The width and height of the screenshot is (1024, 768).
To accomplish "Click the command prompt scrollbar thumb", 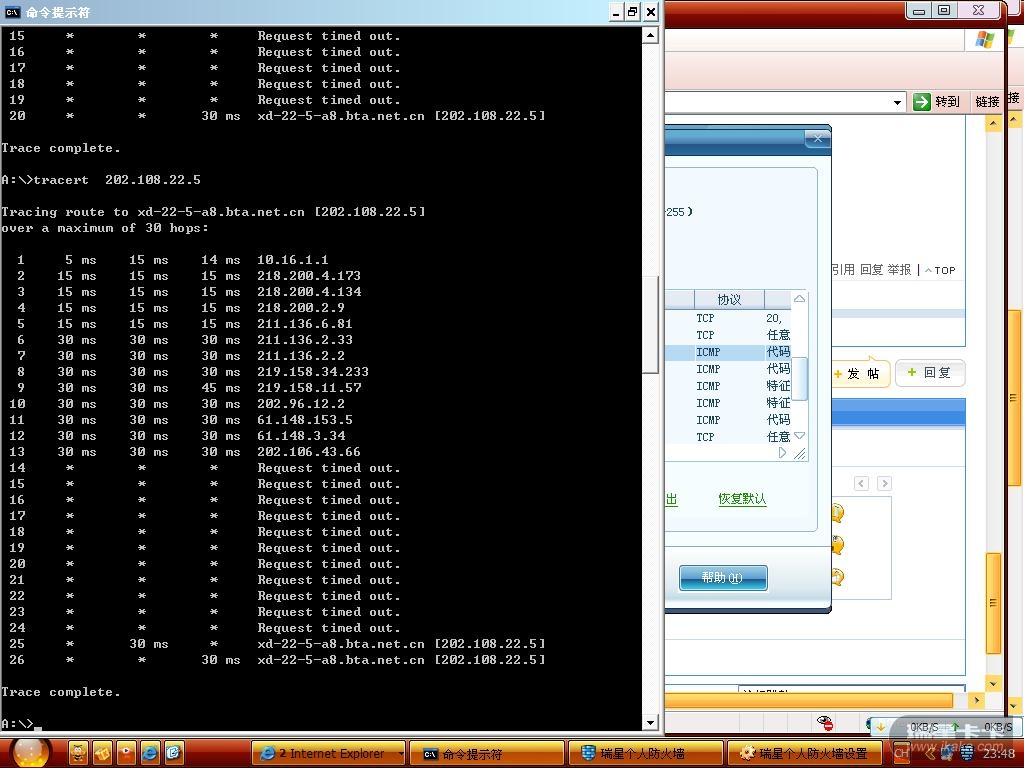I will pos(650,325).
